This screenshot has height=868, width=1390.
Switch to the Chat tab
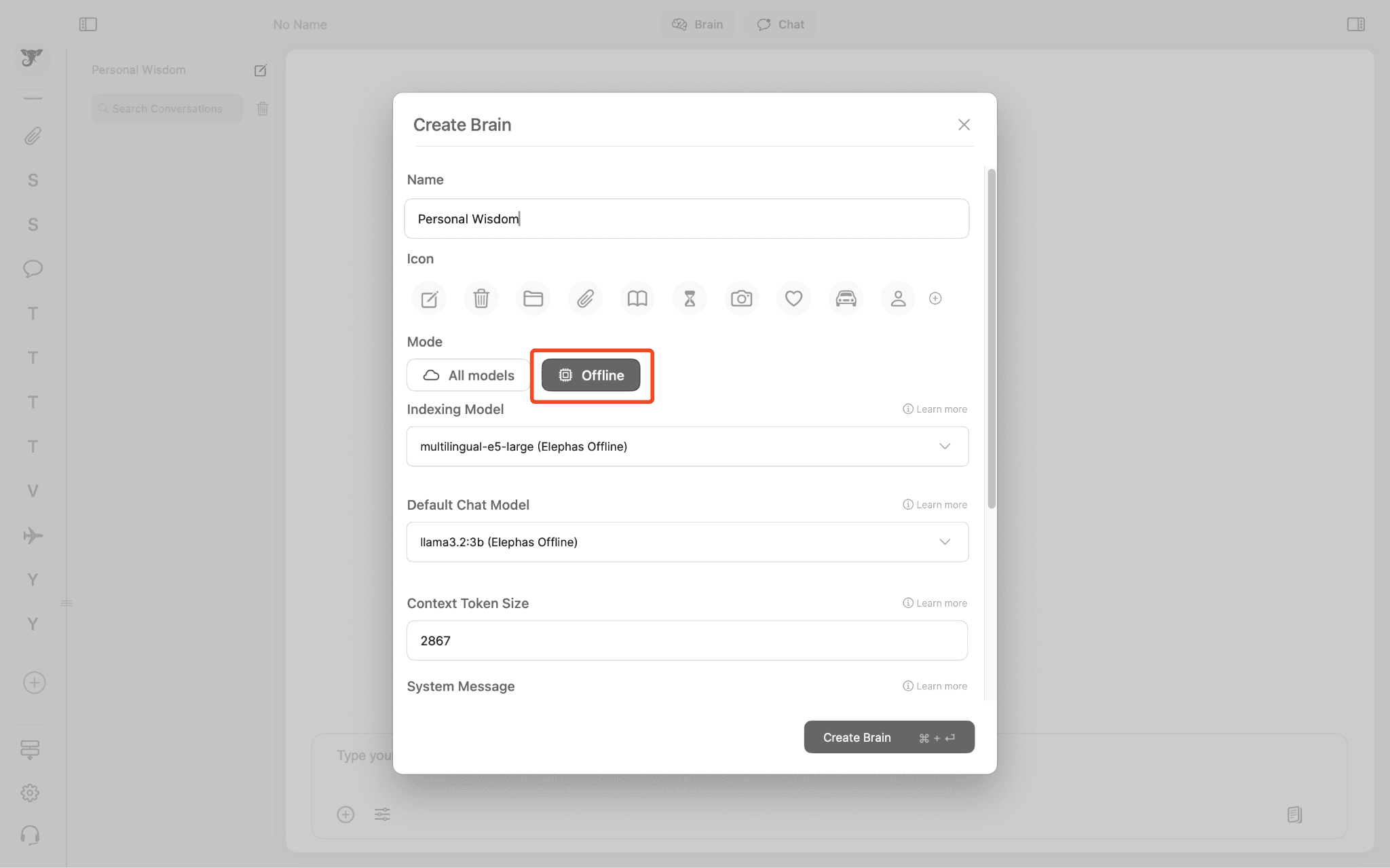point(781,24)
